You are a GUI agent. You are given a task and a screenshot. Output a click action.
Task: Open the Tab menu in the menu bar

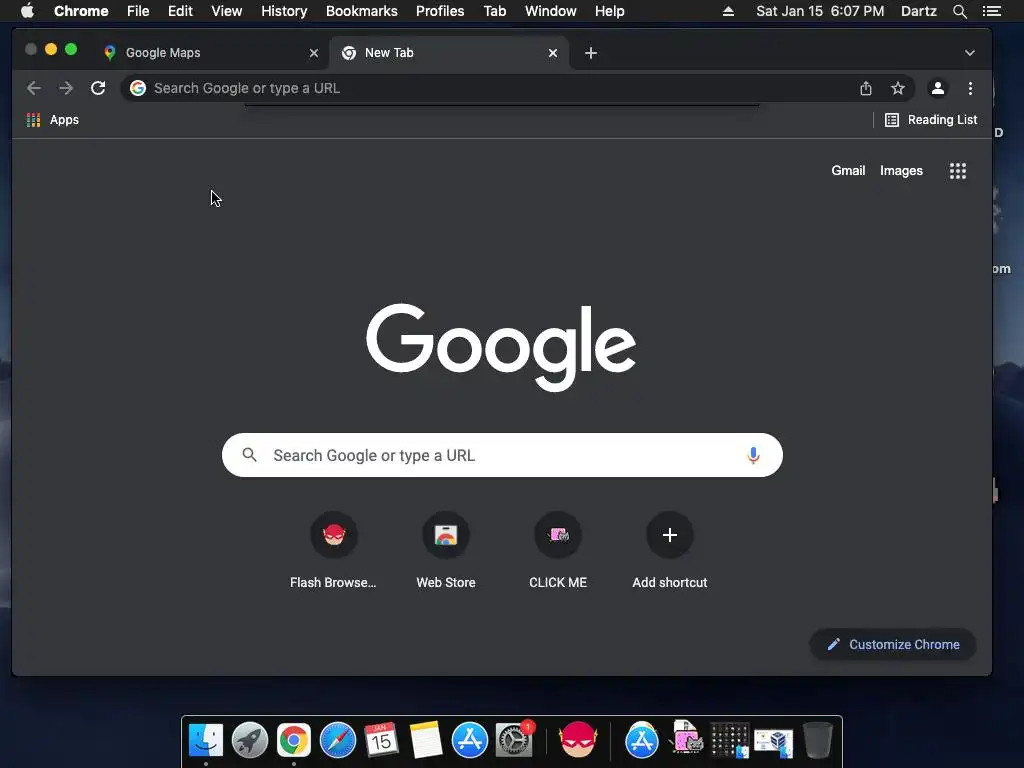click(494, 11)
